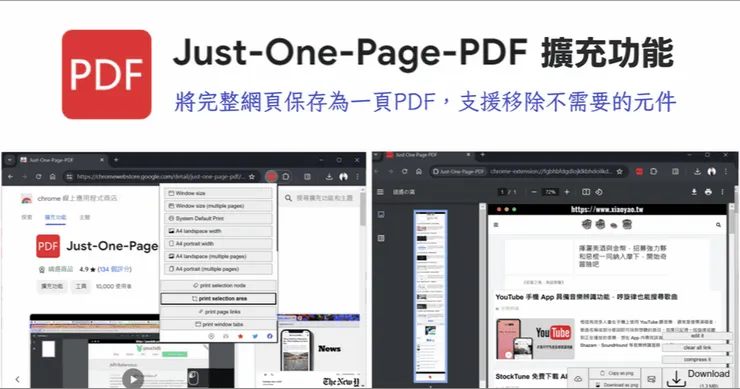This screenshot has height=389, width=740.
Task: Click the PDF viewer print icon
Action: (708, 192)
